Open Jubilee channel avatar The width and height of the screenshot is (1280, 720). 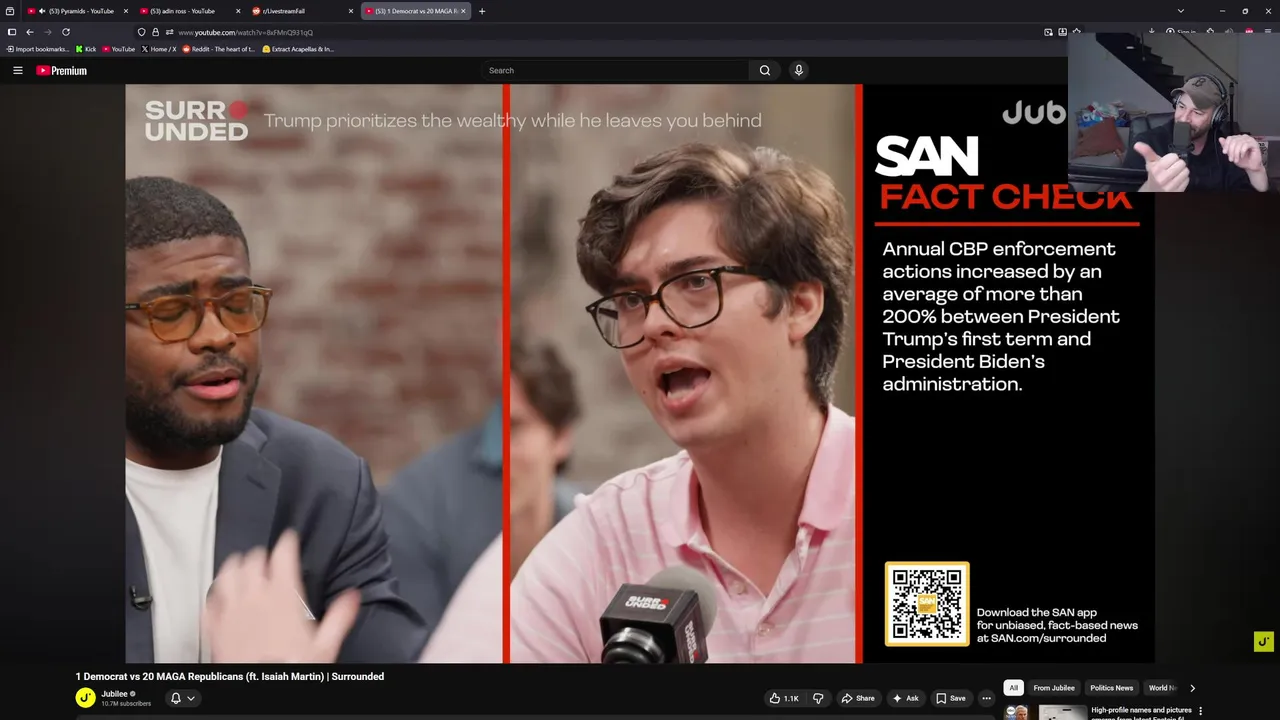[x=86, y=698]
